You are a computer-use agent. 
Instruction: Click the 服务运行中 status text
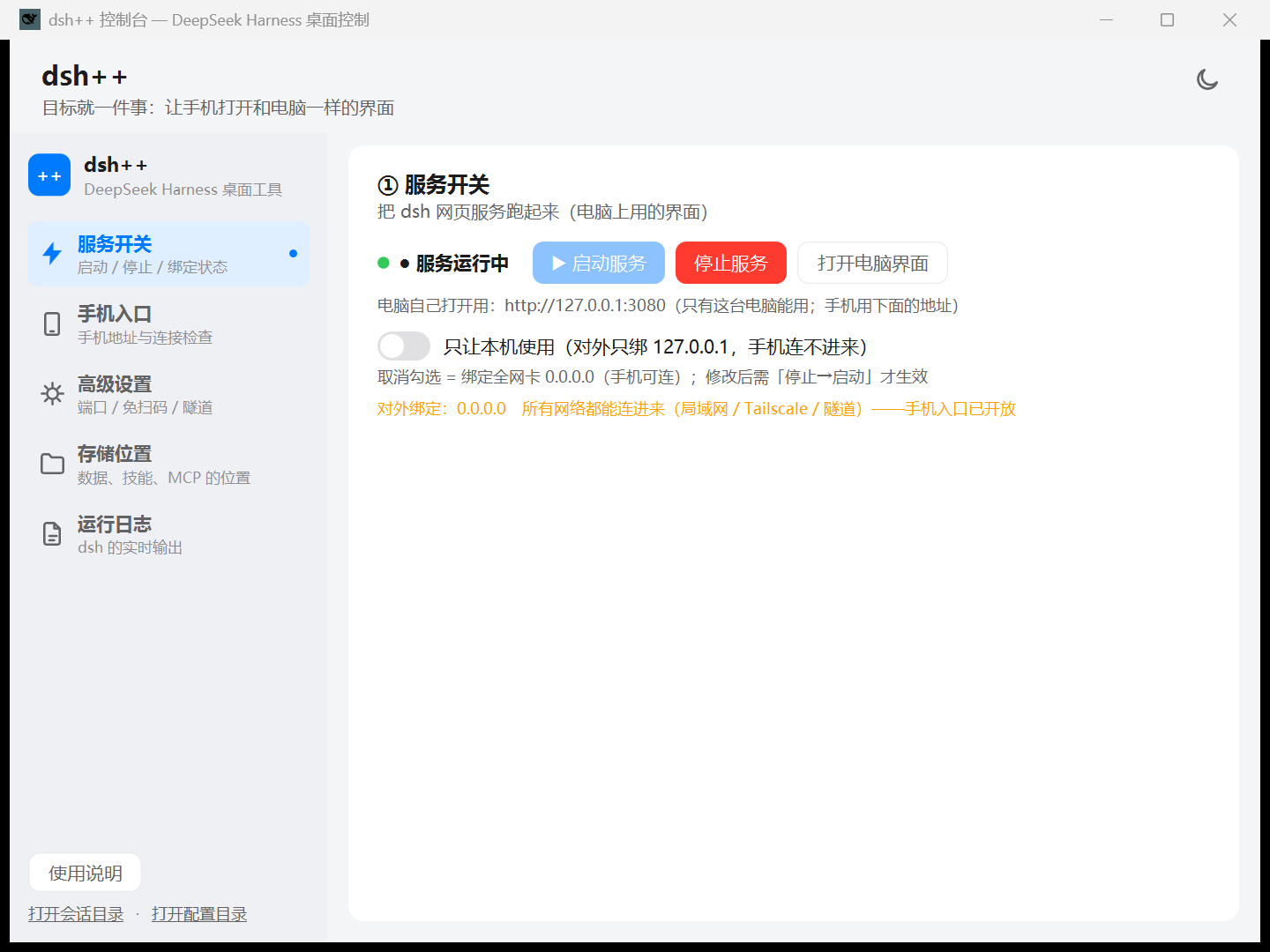pos(462,263)
